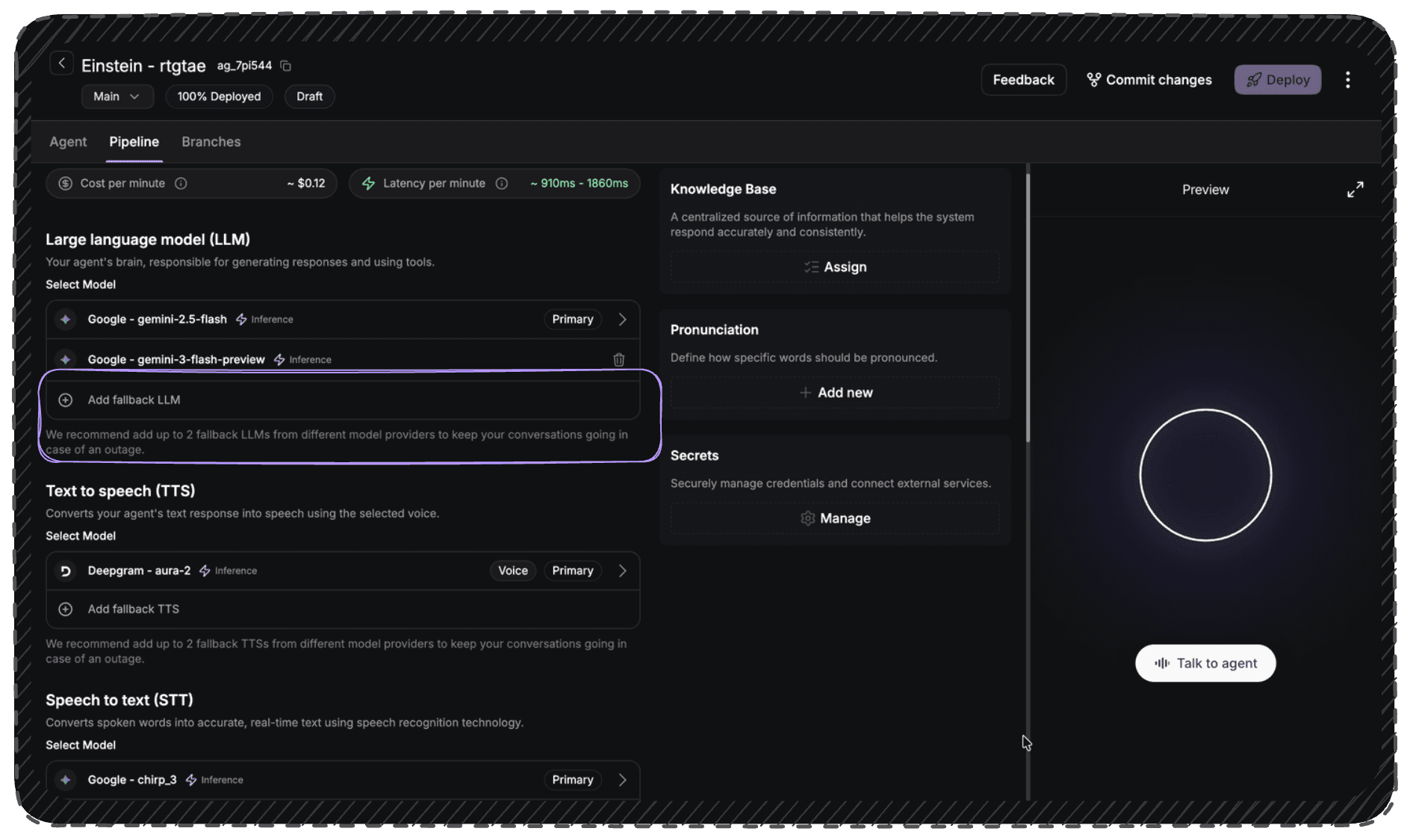Click the Primary badge on Deepgram aura-2

pos(573,571)
